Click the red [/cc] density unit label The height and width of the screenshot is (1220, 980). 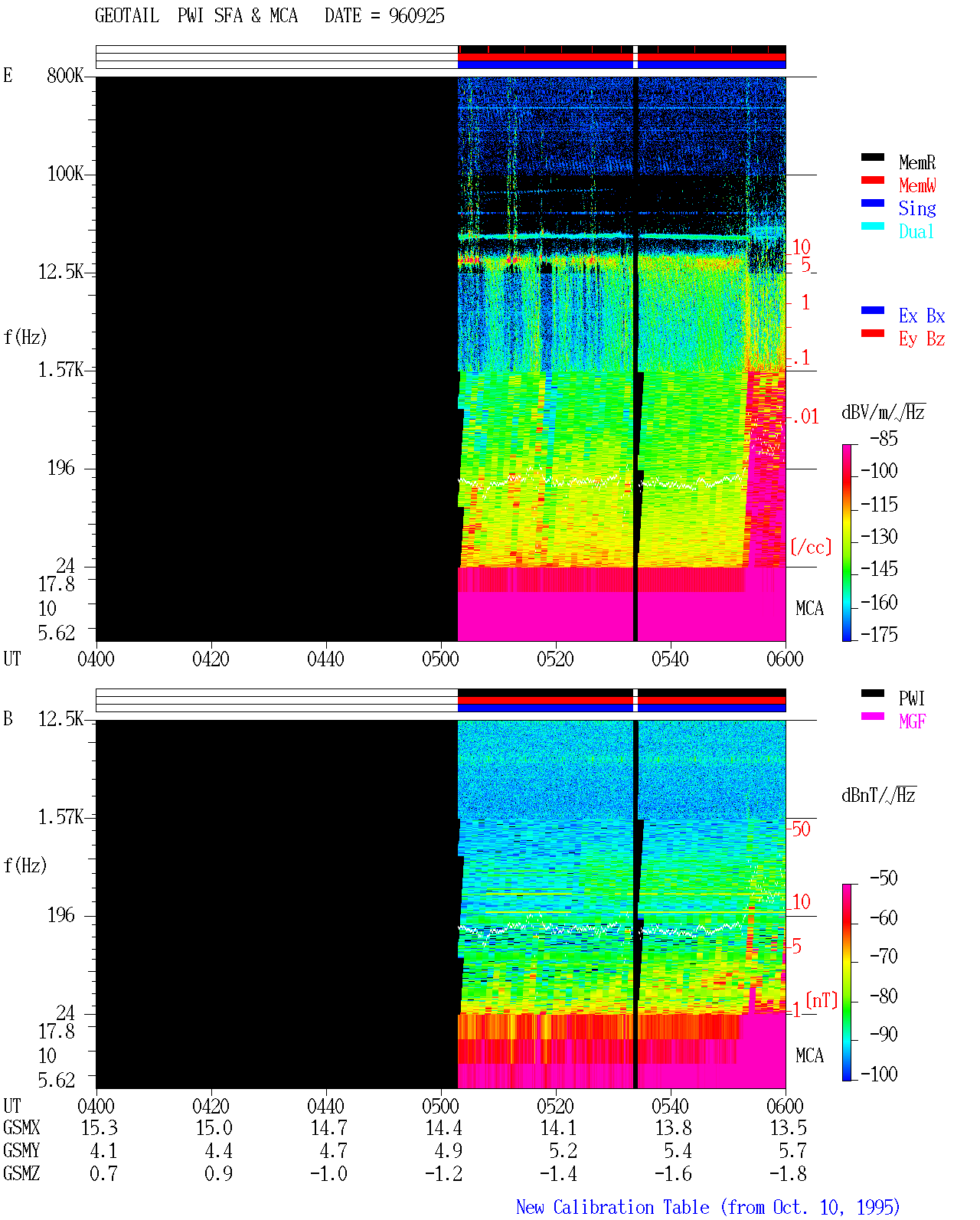pyautogui.click(x=811, y=547)
